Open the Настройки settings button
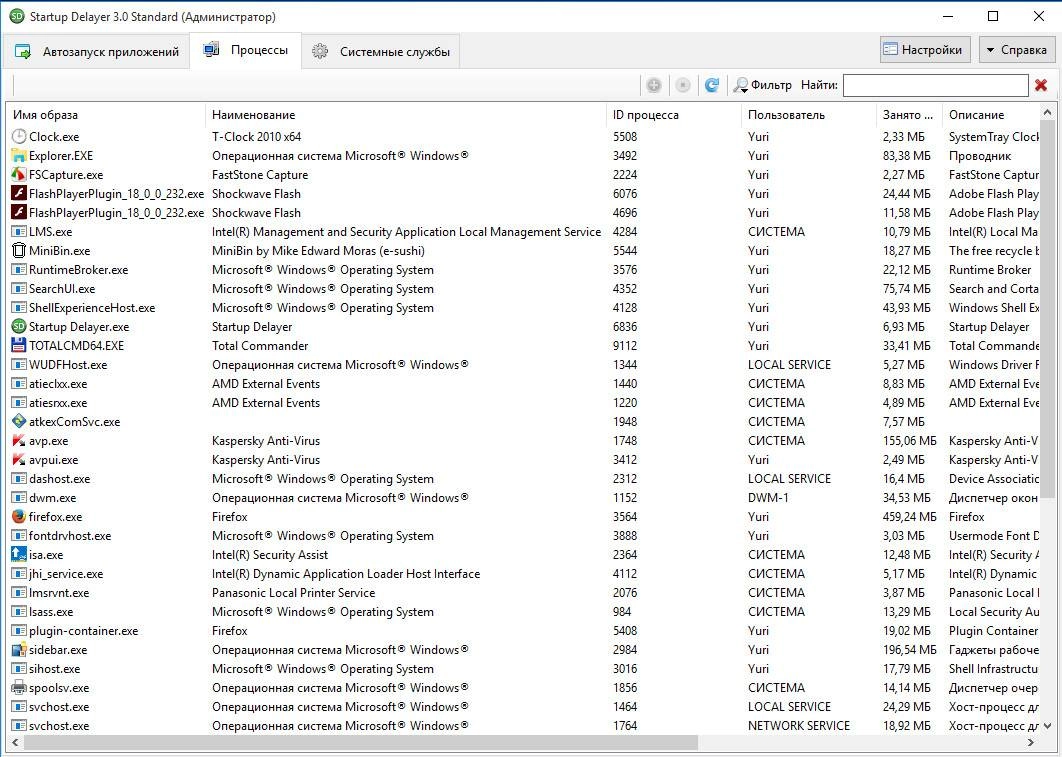Image resolution: width=1062 pixels, height=757 pixels. (925, 50)
